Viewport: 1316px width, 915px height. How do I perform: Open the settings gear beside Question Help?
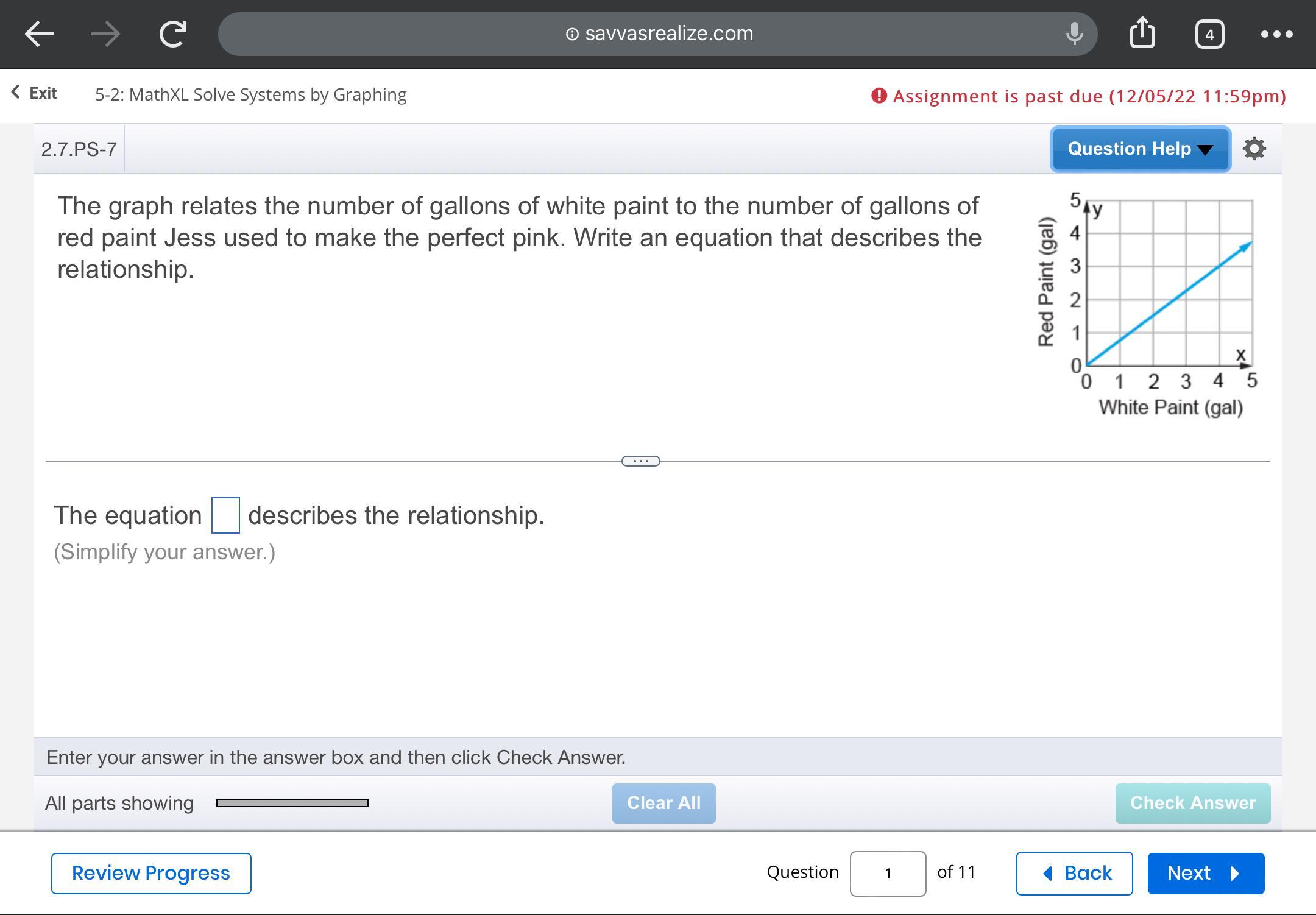[x=1254, y=149]
